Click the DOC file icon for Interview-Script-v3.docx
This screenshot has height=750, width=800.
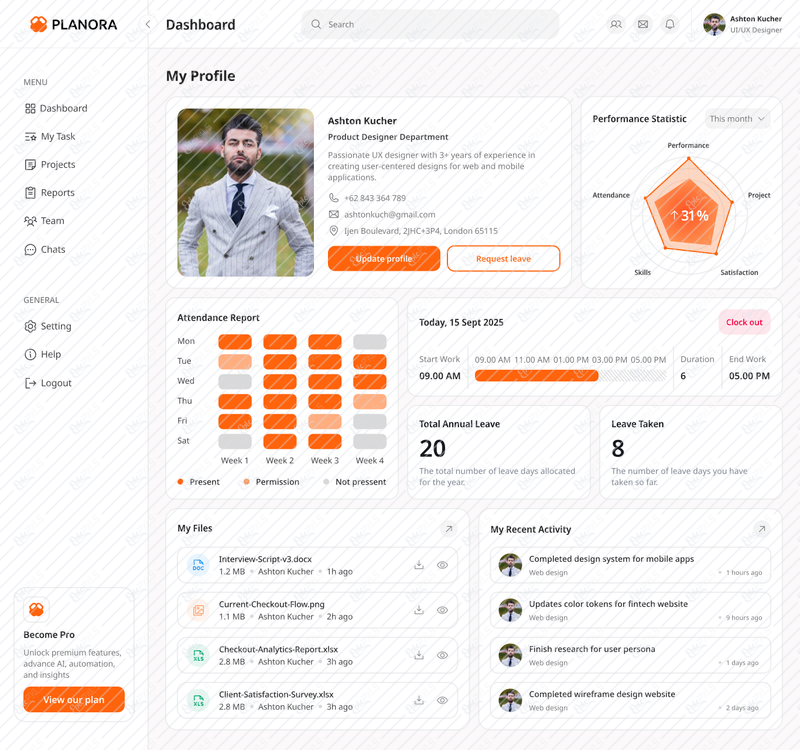(x=198, y=565)
